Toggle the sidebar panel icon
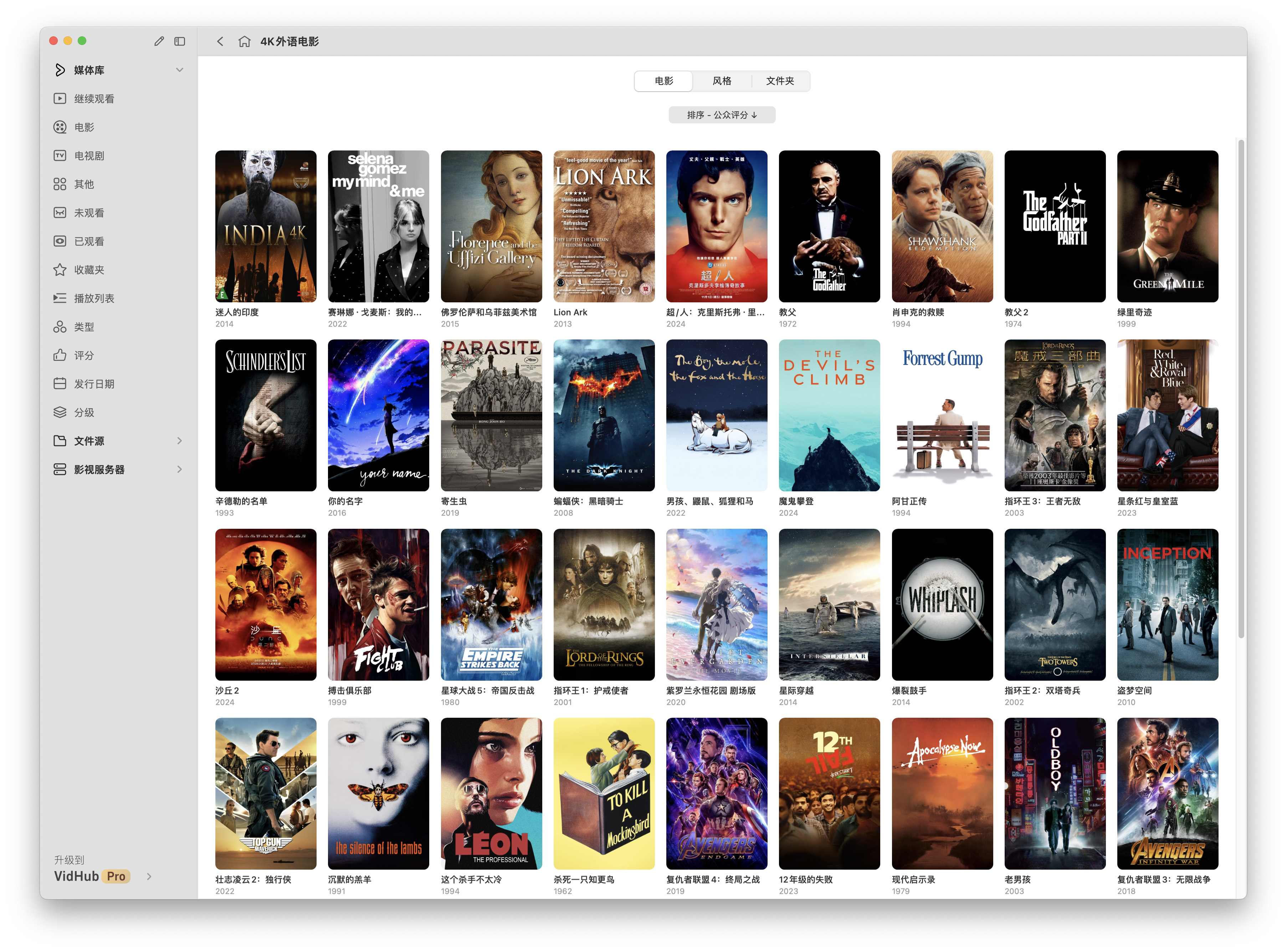This screenshot has height=952, width=1287. (x=180, y=41)
